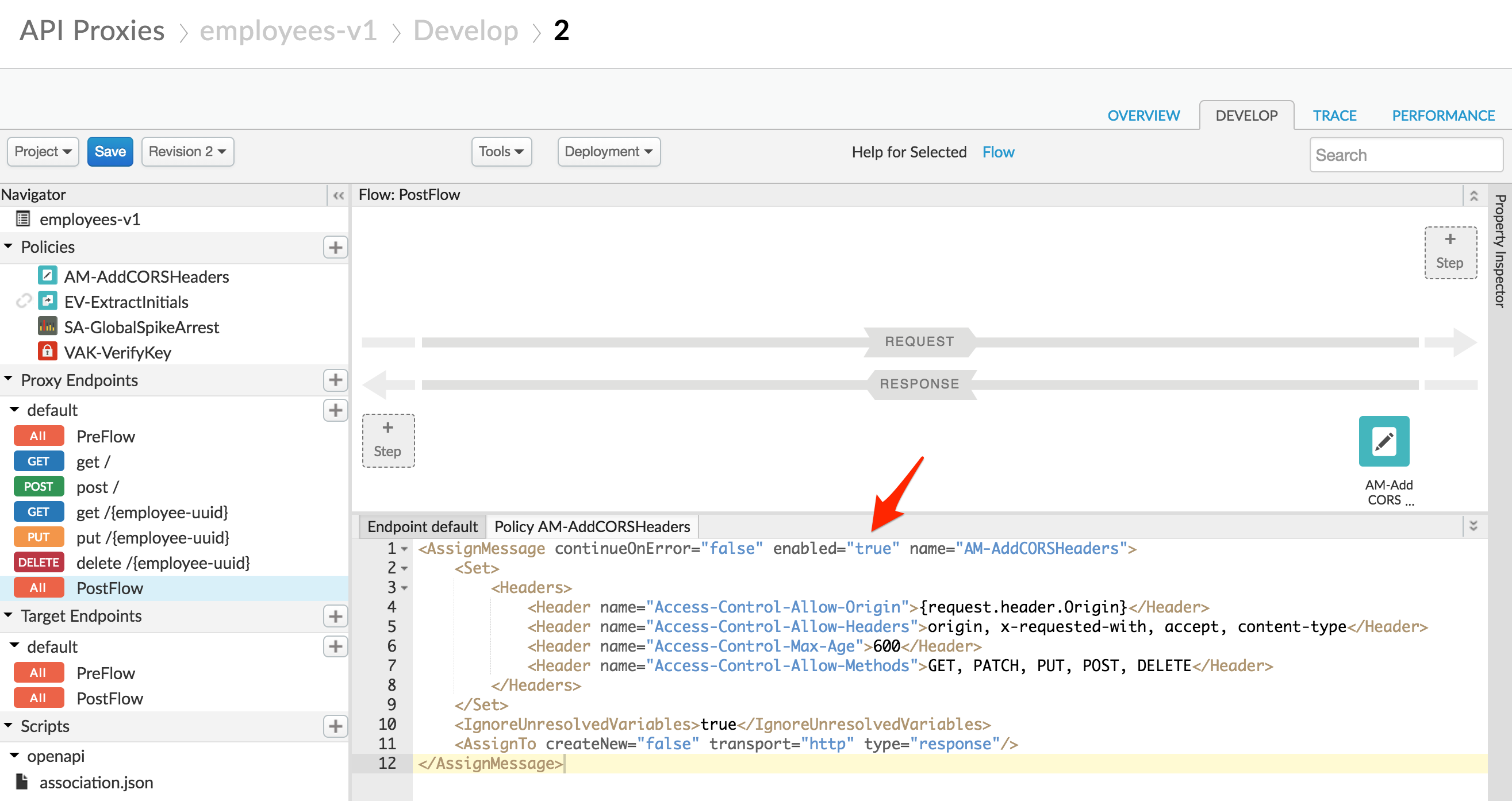This screenshot has width=1512, height=801.
Task: Click the SA-GlobalSpikeArrest policy icon
Action: pos(48,326)
